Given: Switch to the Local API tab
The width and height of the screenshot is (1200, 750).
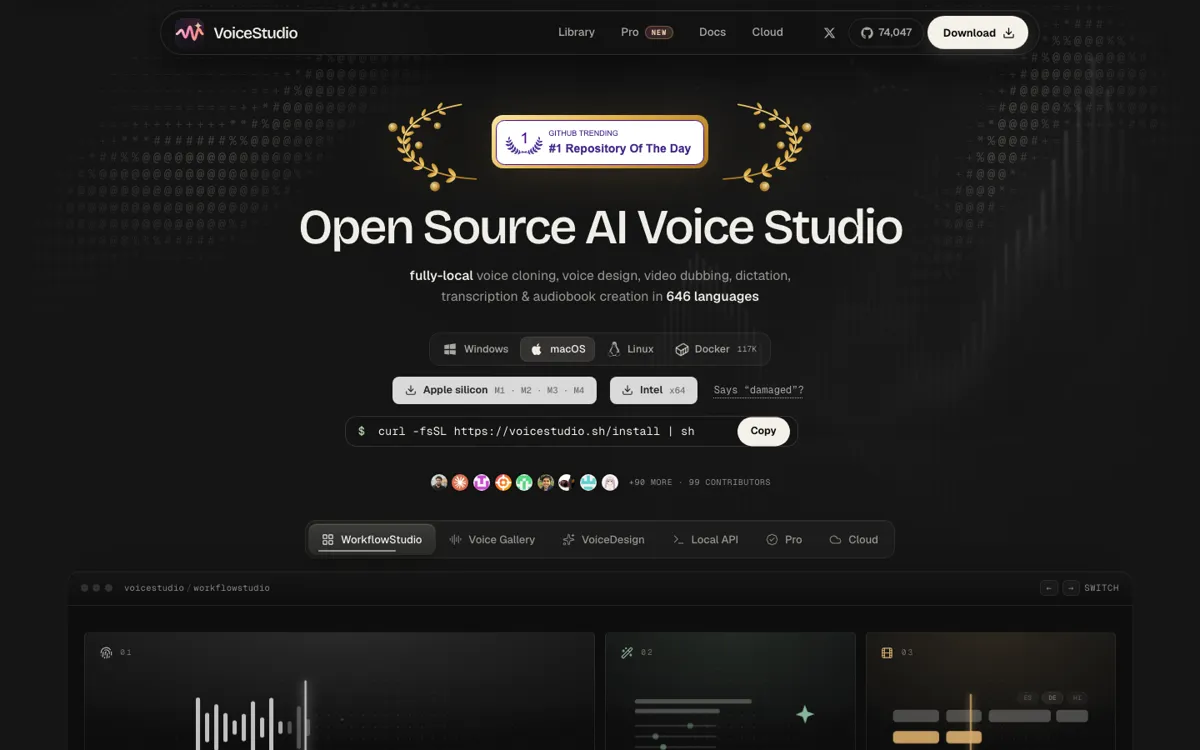Looking at the screenshot, I should coord(705,539).
